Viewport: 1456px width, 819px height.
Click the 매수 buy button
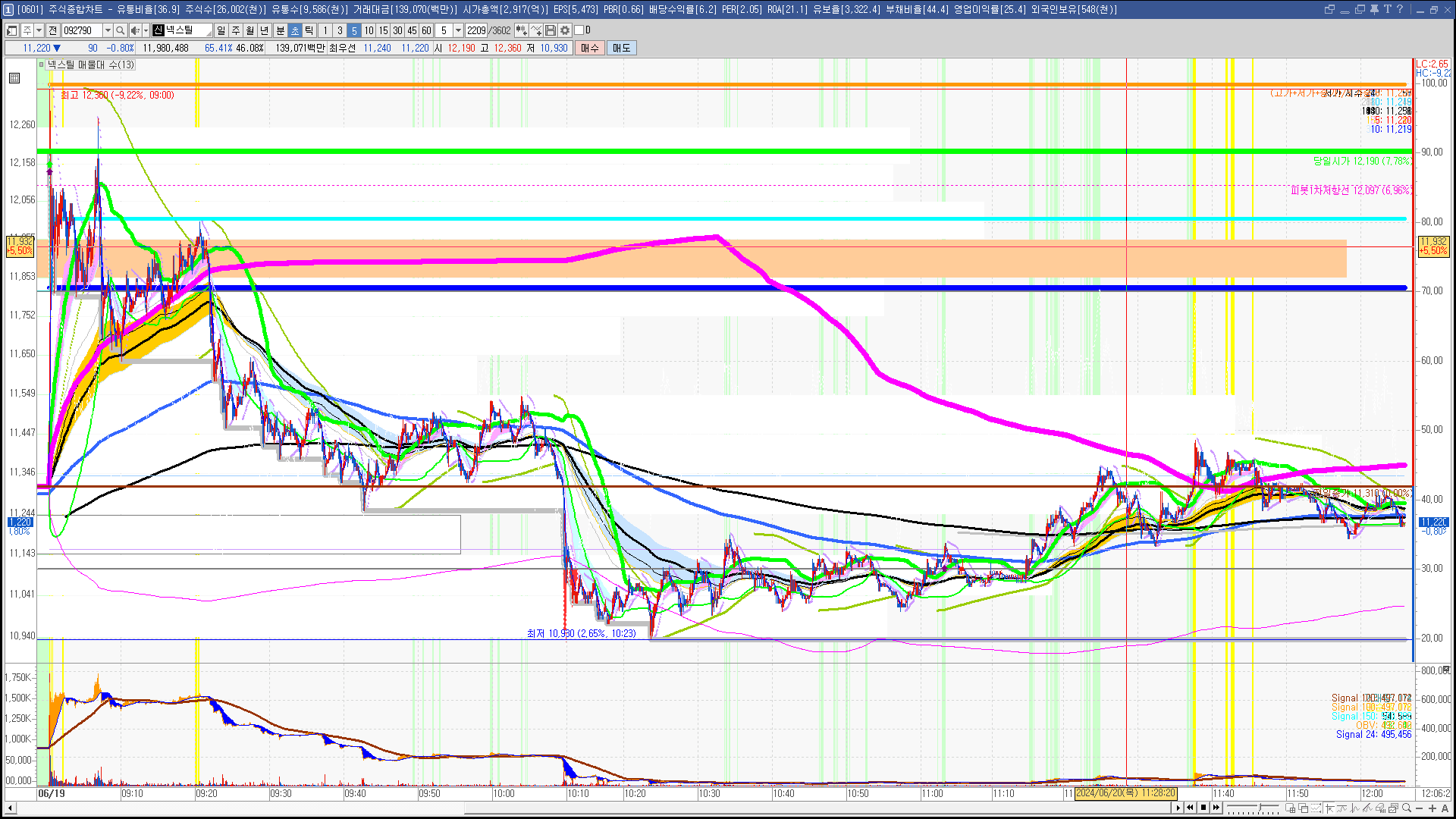pyautogui.click(x=590, y=48)
